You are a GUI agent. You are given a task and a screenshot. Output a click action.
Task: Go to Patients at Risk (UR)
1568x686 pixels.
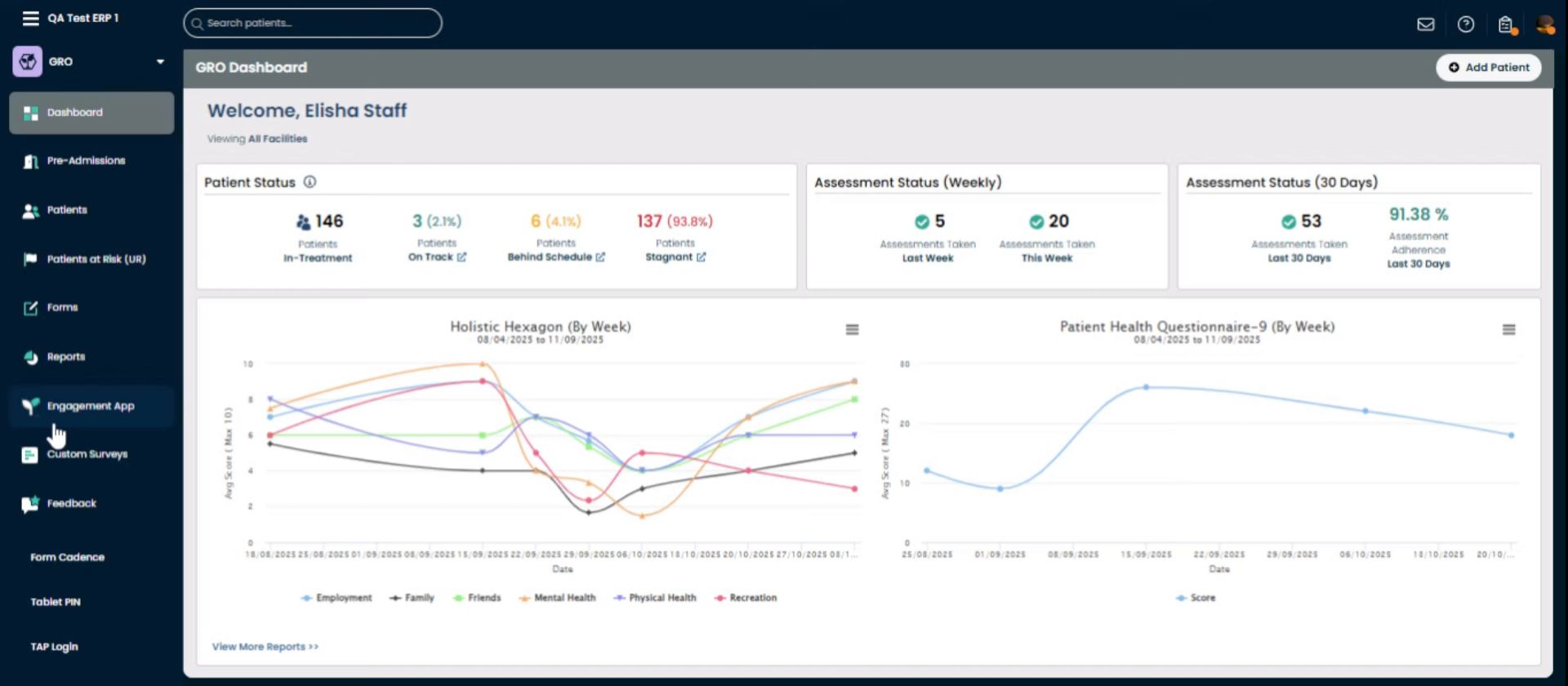pyautogui.click(x=96, y=259)
